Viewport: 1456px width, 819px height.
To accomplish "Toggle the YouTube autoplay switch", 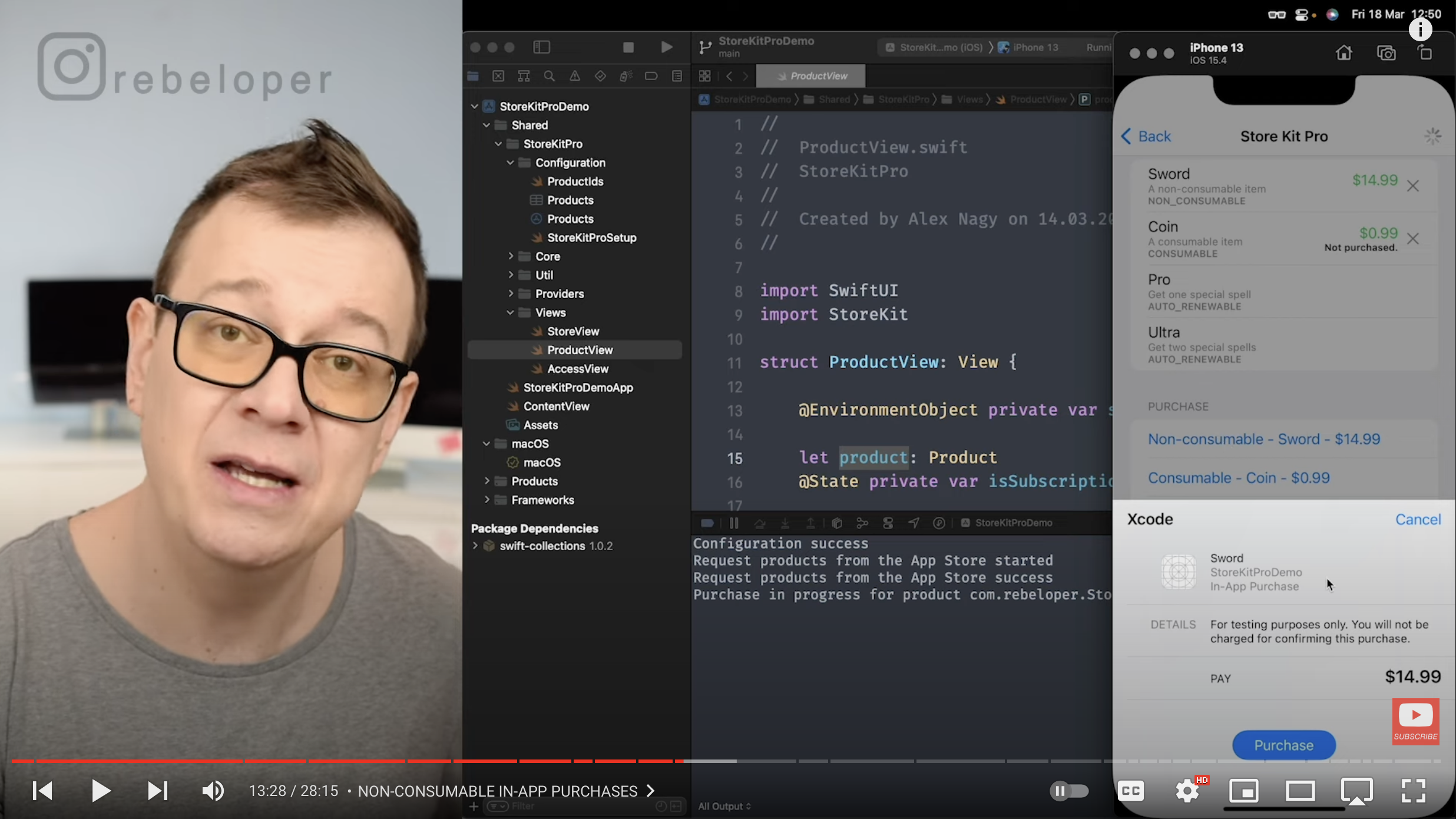I will coord(1068,791).
